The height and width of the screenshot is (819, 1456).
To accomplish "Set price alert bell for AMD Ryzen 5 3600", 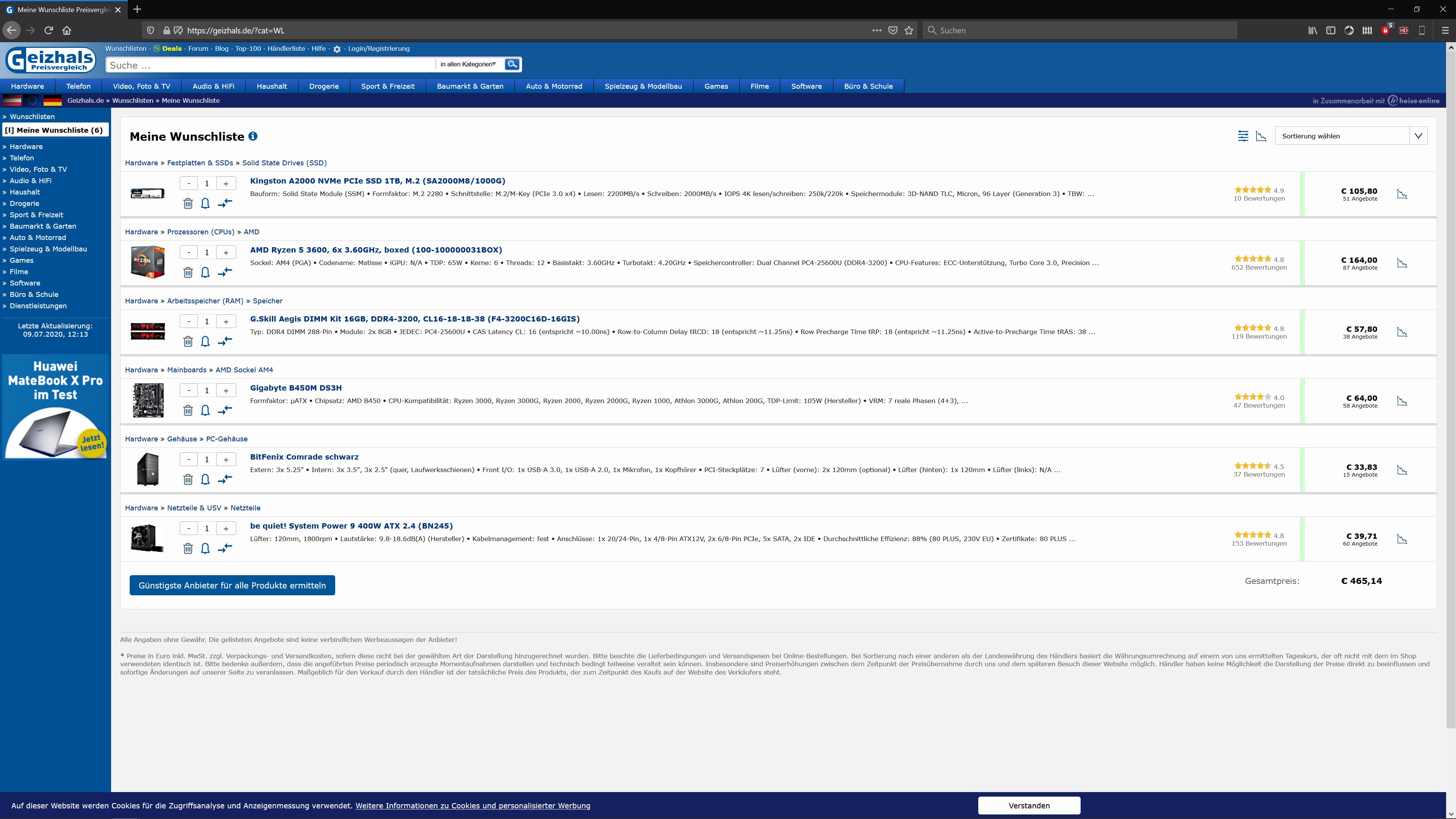I will coord(205,273).
